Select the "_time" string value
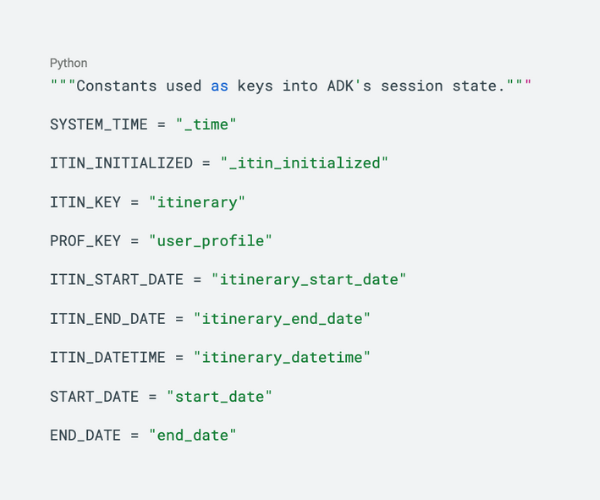This screenshot has height=500, width=600. (206, 124)
